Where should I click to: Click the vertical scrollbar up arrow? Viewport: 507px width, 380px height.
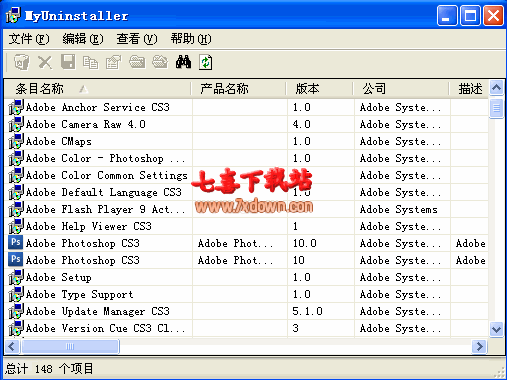tap(496, 88)
